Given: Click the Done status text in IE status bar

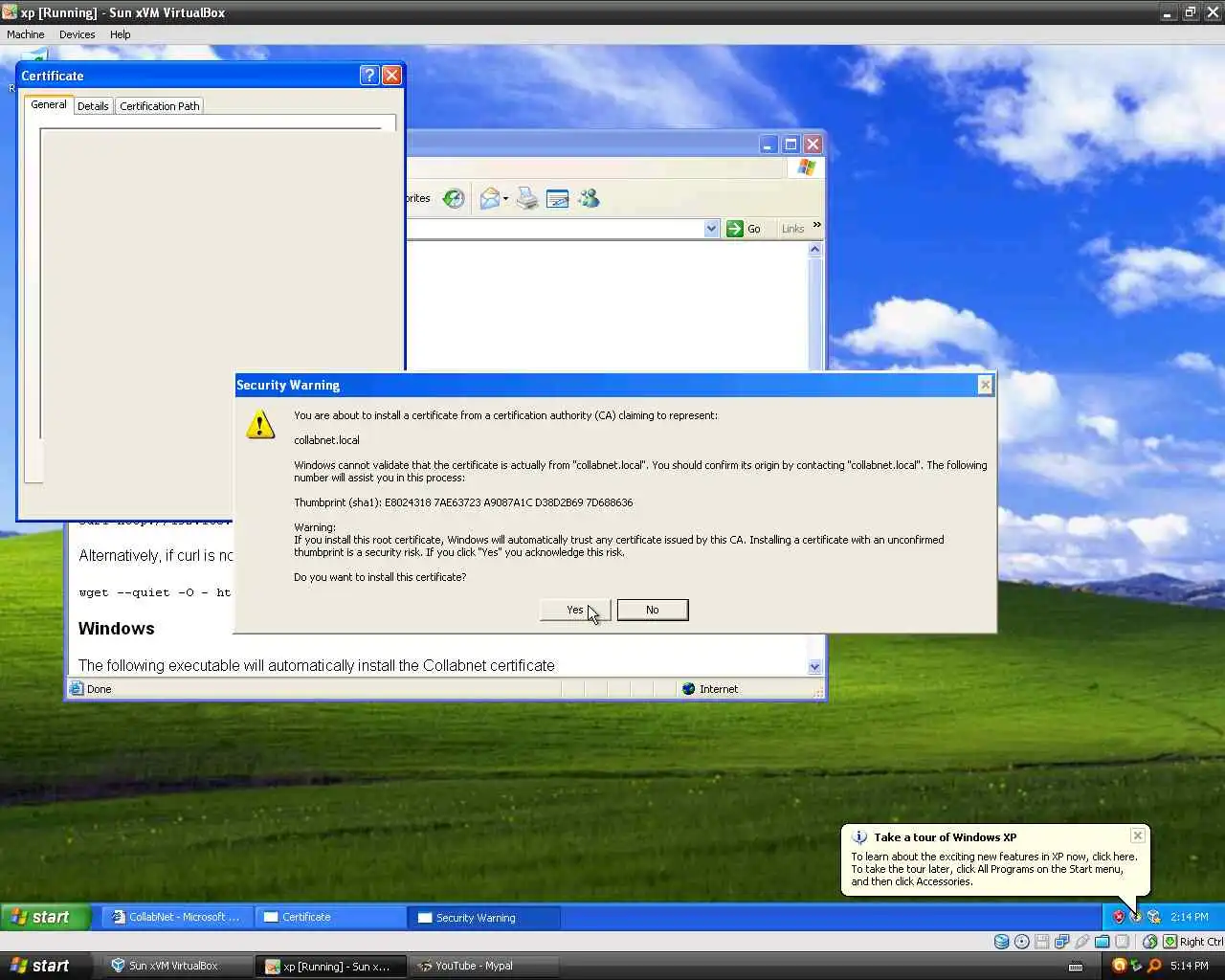Looking at the screenshot, I should pyautogui.click(x=99, y=689).
